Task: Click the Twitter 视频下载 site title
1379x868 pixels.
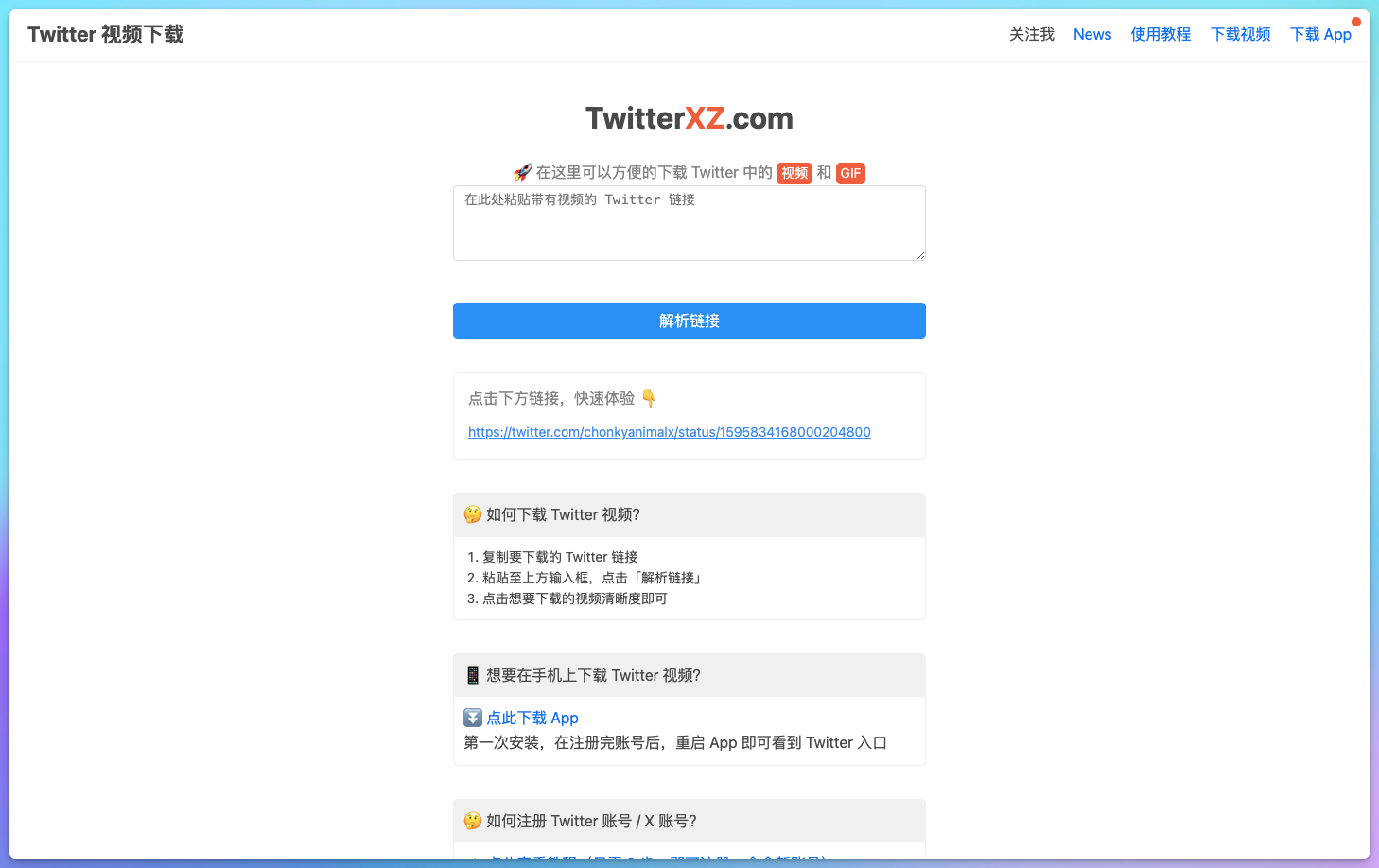Action: [105, 35]
